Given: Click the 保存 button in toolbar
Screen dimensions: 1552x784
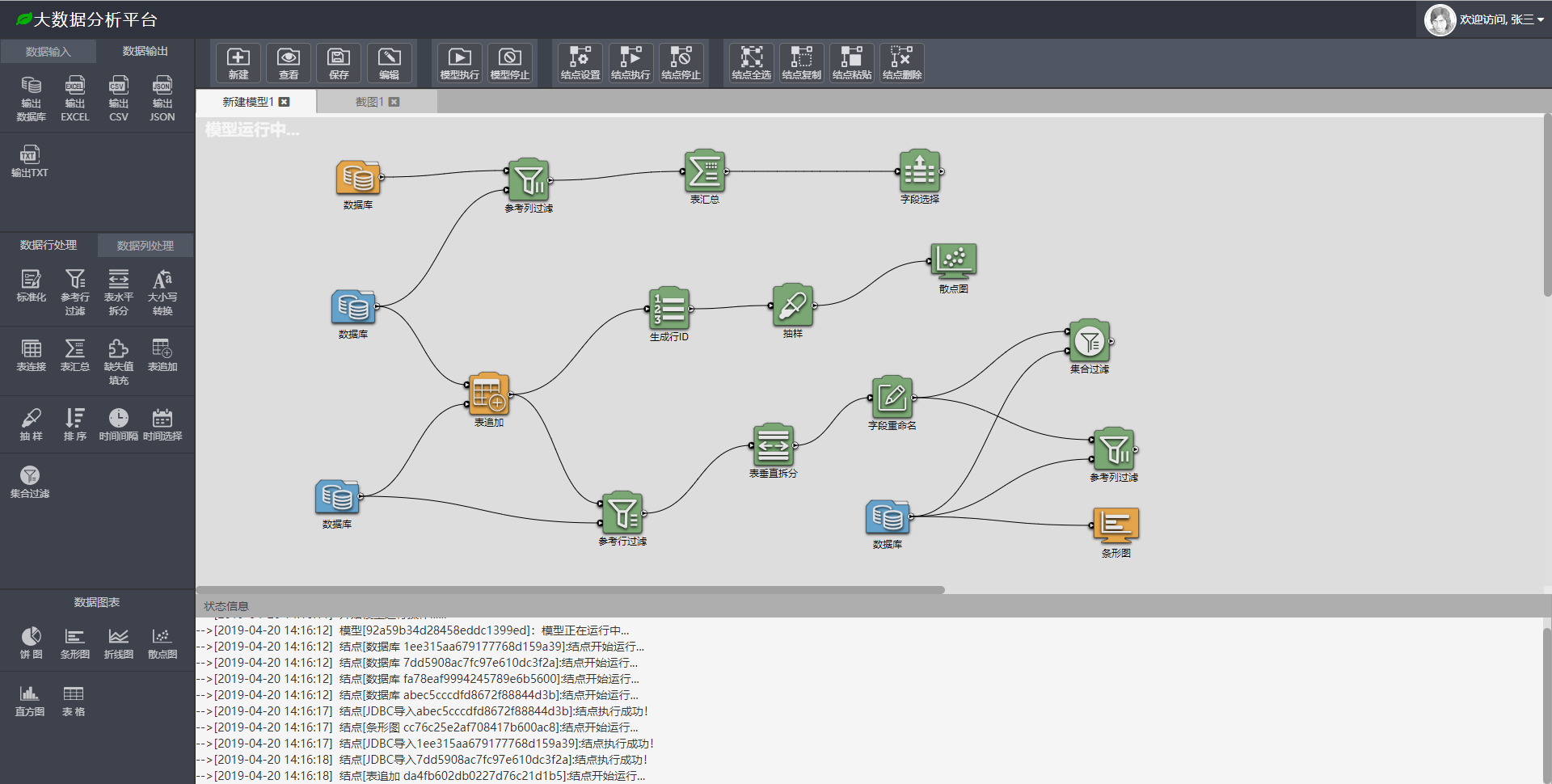Looking at the screenshot, I should point(338,62).
